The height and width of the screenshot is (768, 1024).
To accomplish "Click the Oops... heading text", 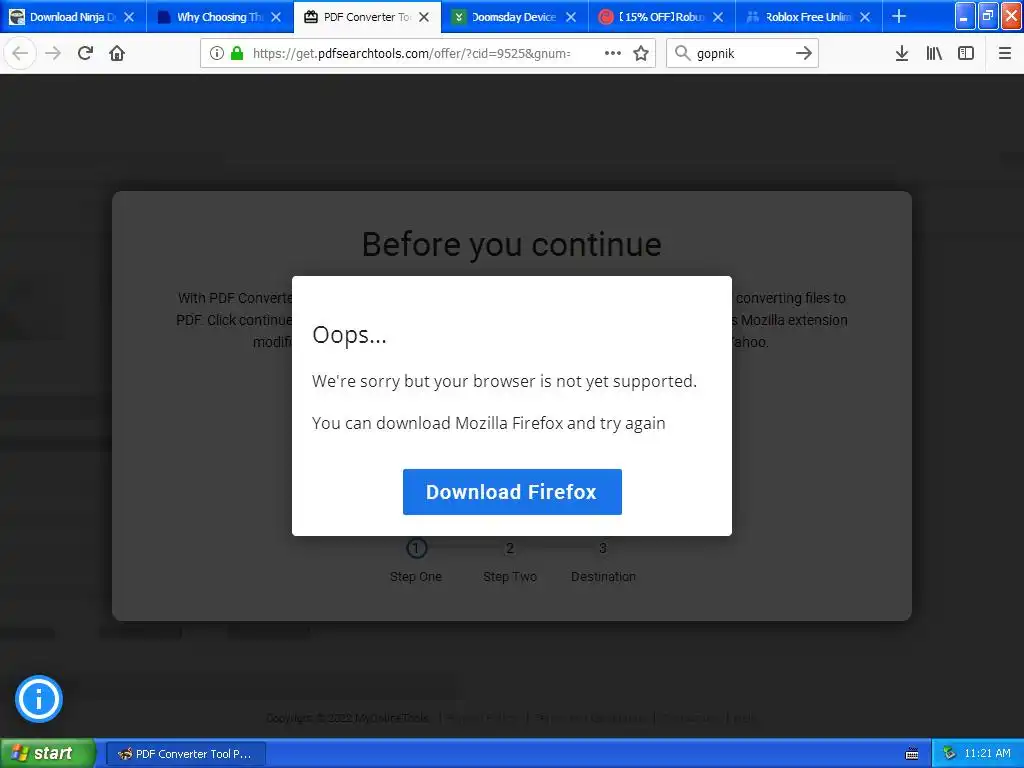I will click(349, 334).
